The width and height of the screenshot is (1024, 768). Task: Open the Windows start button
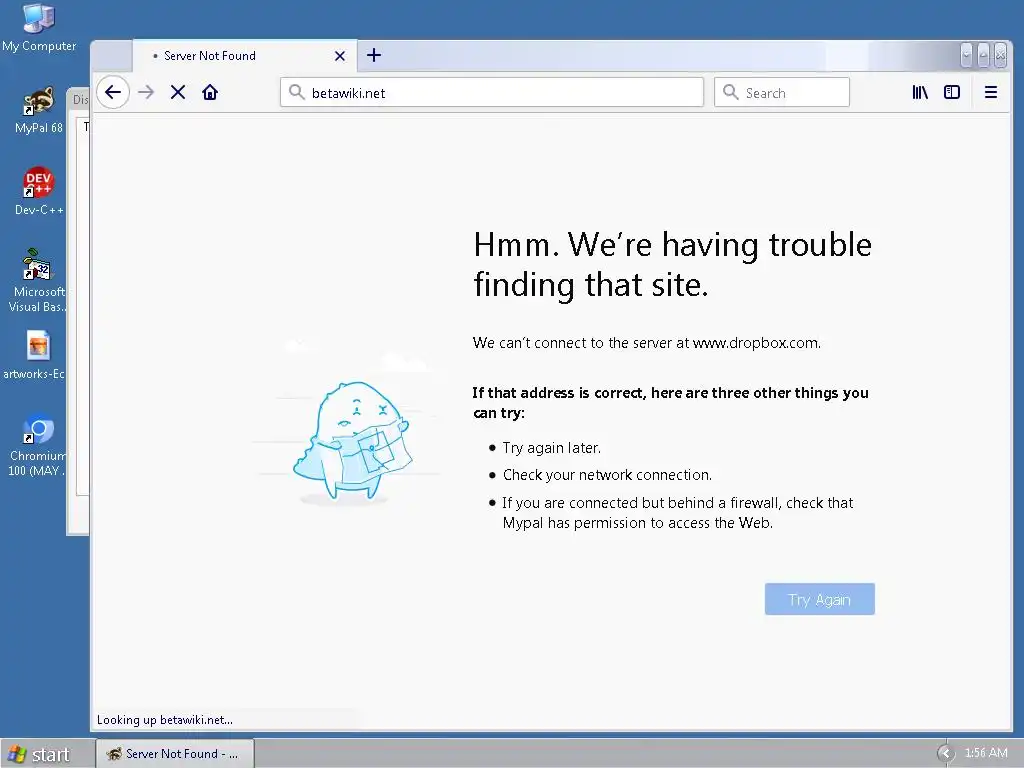coord(40,754)
